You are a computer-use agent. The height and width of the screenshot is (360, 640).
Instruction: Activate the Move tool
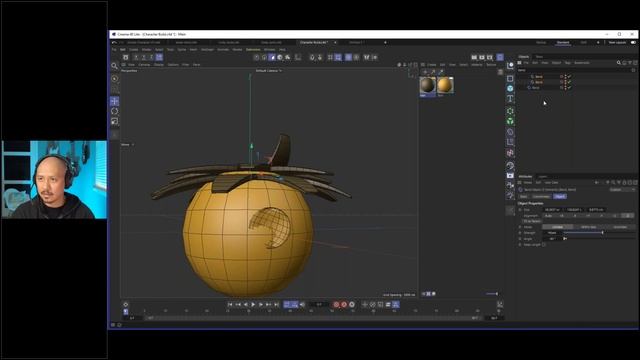click(115, 101)
